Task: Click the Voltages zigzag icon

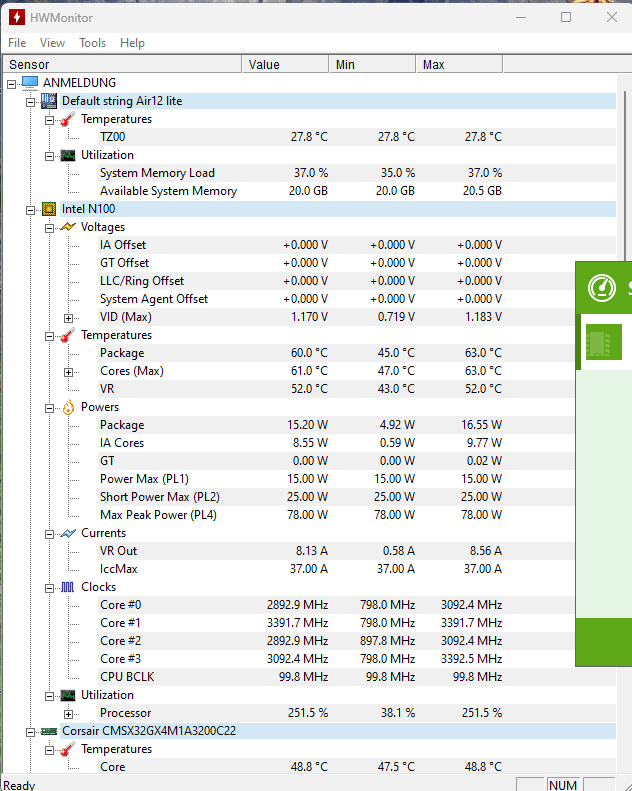Action: tap(68, 227)
